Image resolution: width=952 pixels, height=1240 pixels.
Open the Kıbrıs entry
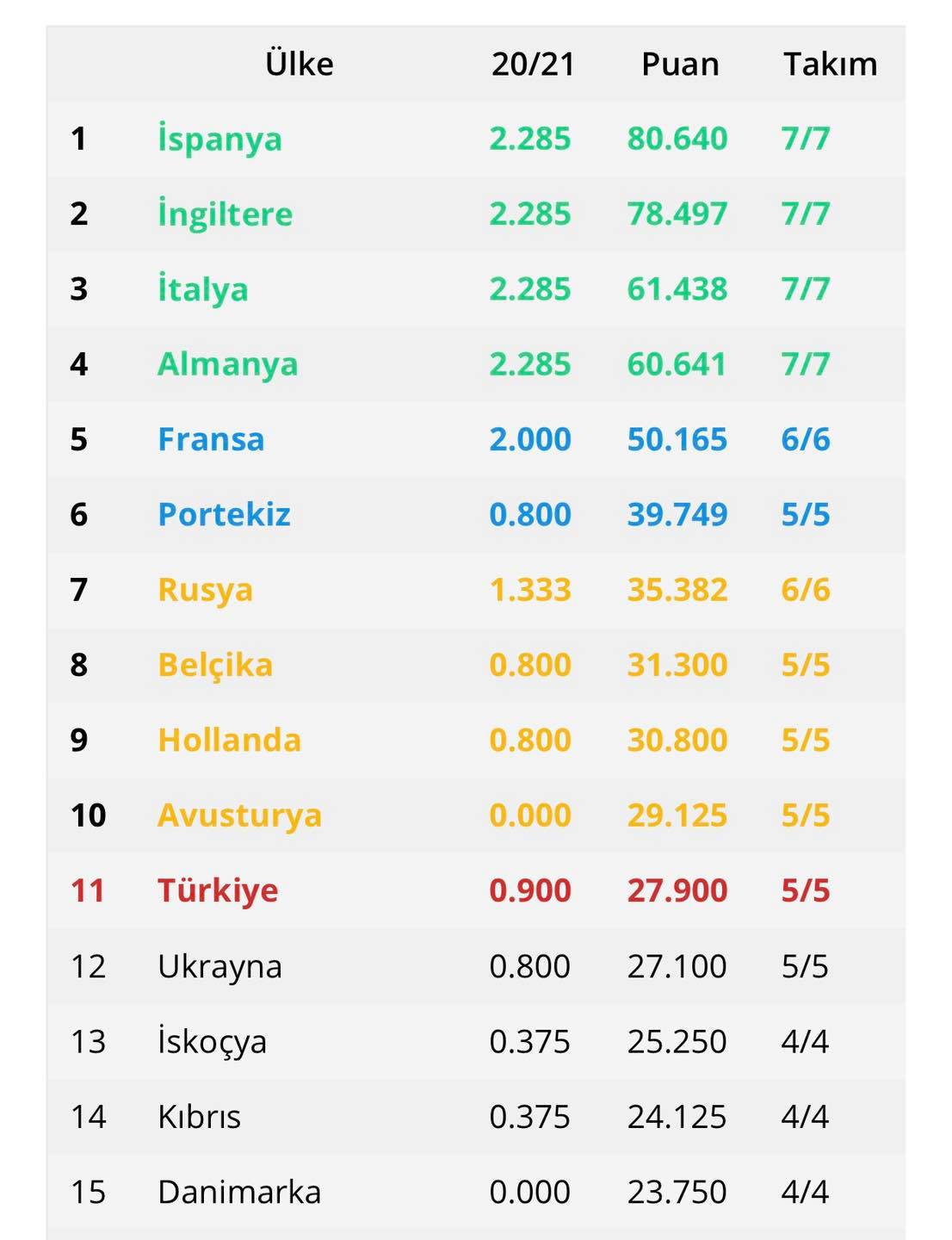199,1117
